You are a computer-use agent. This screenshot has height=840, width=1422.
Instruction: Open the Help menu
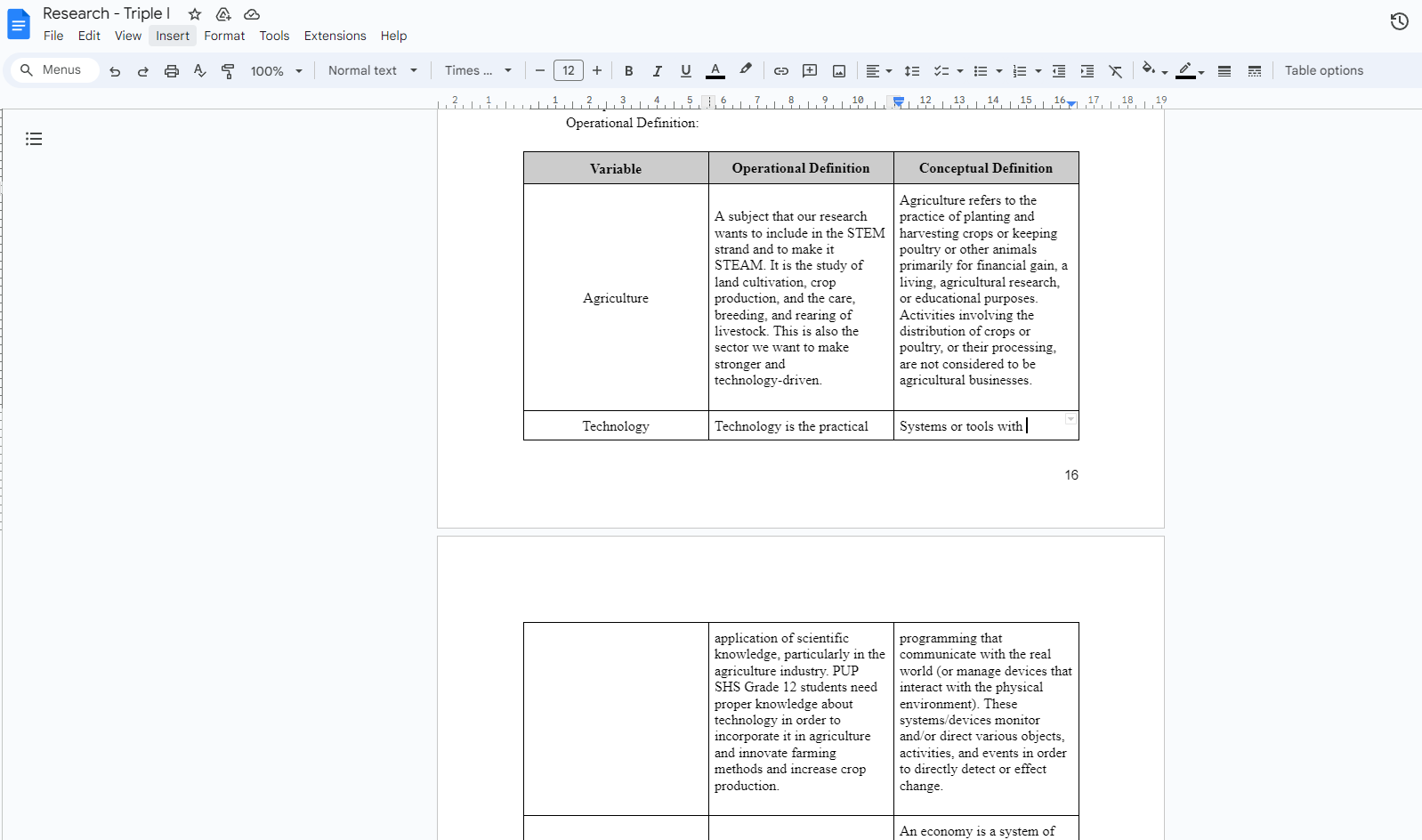click(x=393, y=36)
